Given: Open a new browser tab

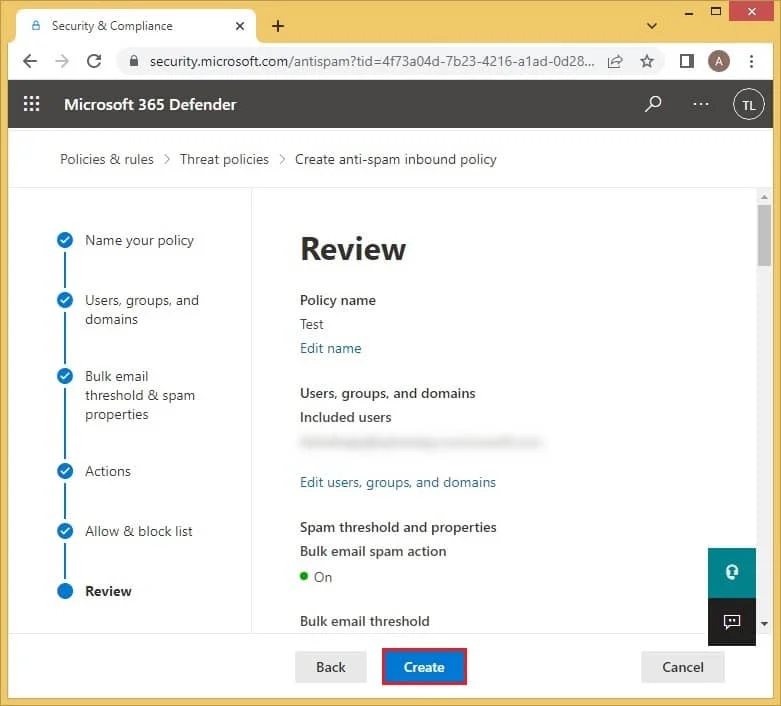Looking at the screenshot, I should coord(278,26).
